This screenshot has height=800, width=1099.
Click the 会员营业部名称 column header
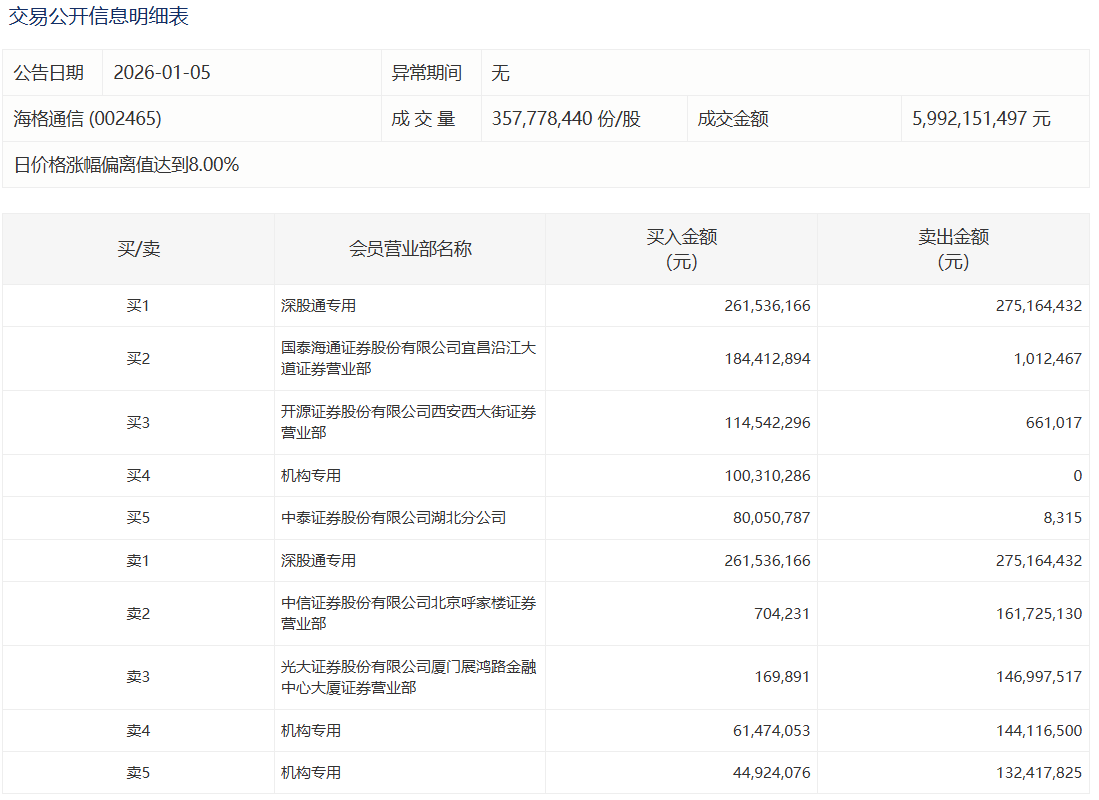coord(410,249)
